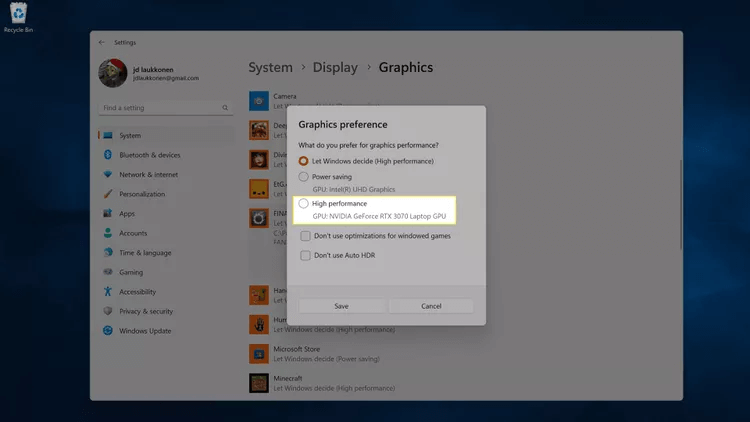Click the user profile avatar picture
This screenshot has width=750, height=422.
pos(113,73)
